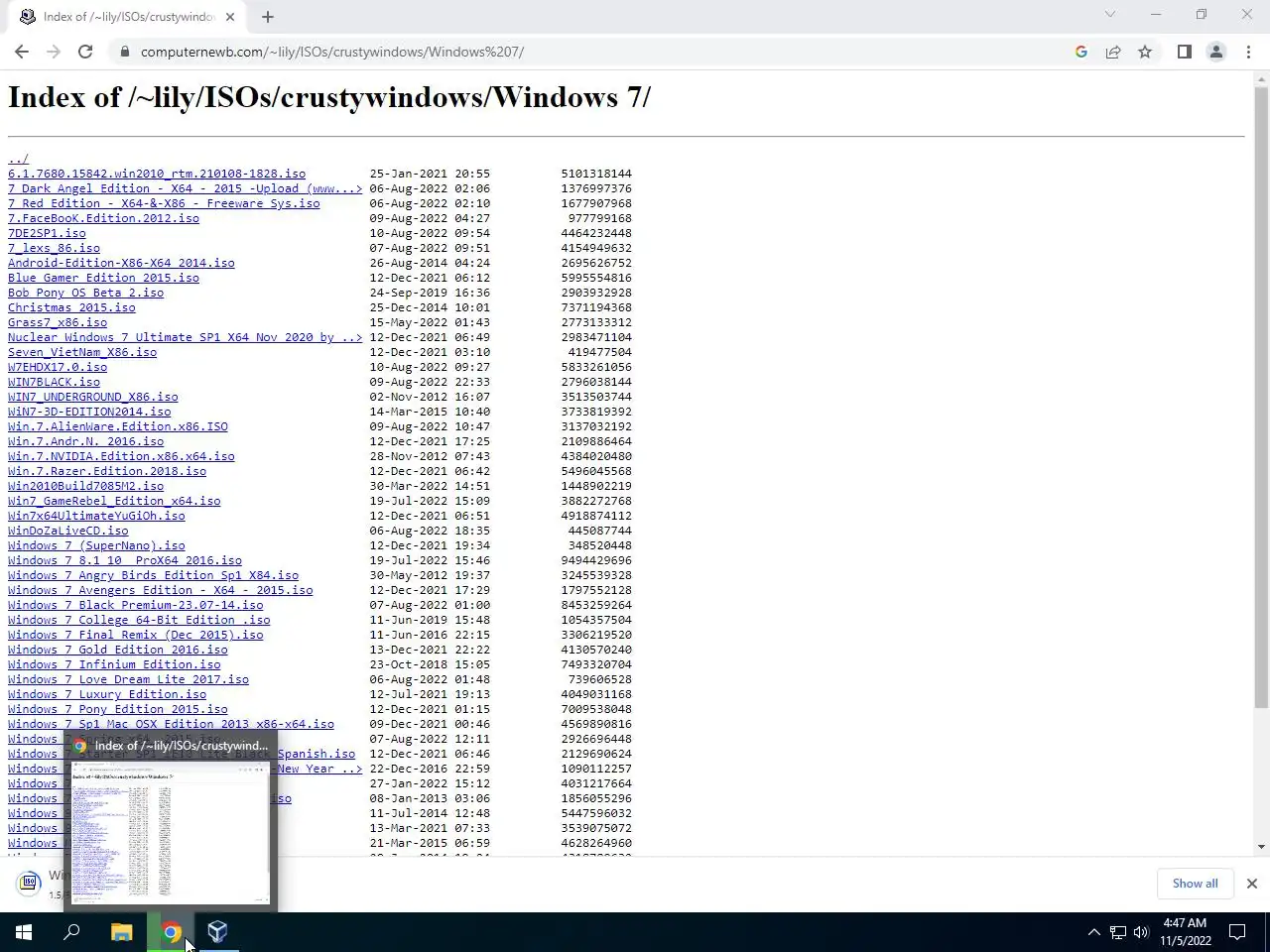
Task: Open File Explorer from taskbar
Action: coord(121,932)
